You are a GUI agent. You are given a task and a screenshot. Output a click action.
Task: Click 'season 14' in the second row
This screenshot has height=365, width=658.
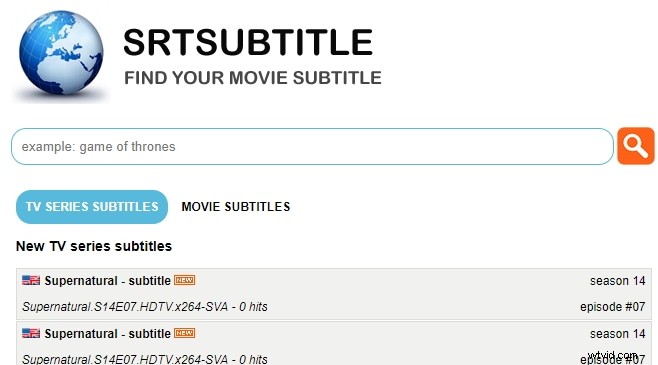pos(617,334)
